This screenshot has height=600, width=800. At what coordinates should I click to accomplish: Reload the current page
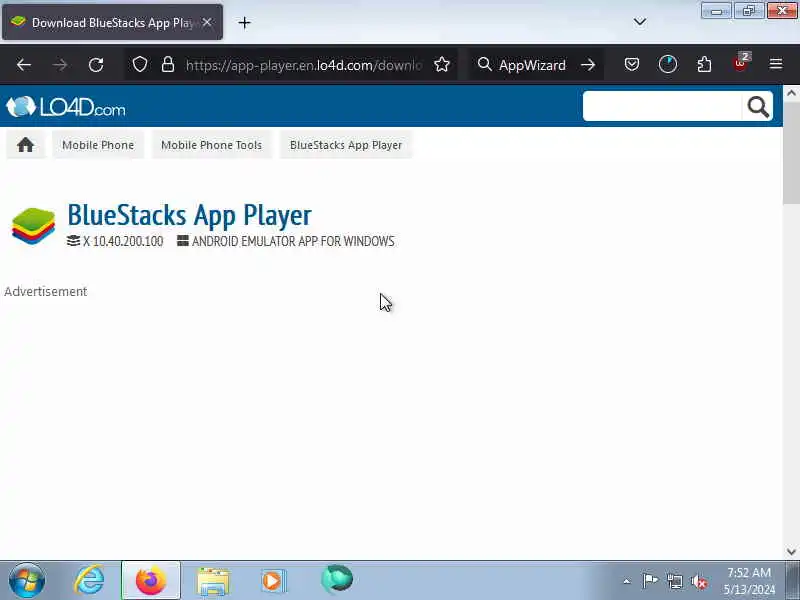click(x=96, y=65)
